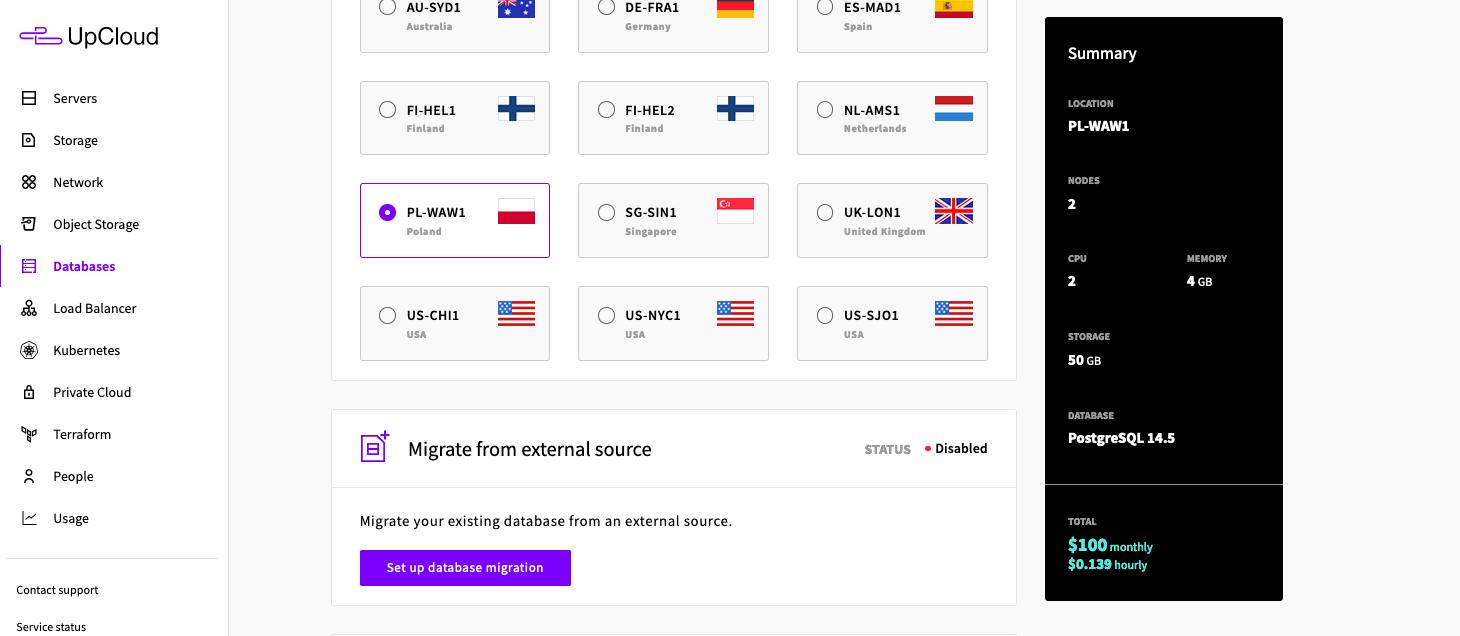Click the USA flag on US-CHI1
The height and width of the screenshot is (636, 1460).
pos(516,314)
